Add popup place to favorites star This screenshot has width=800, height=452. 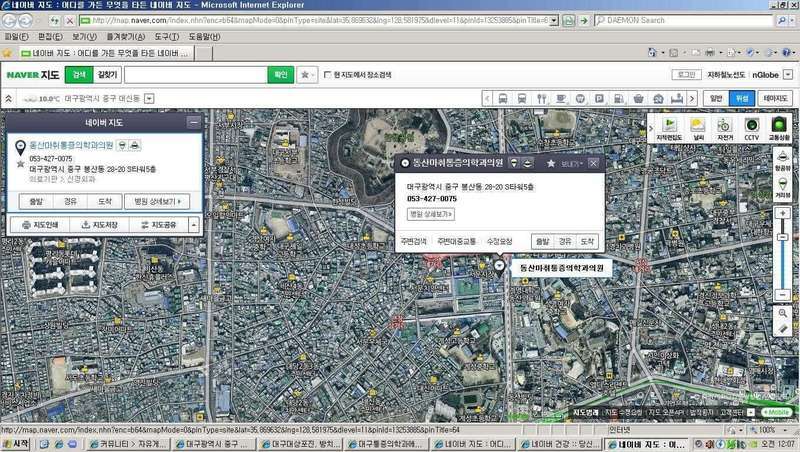(551, 163)
